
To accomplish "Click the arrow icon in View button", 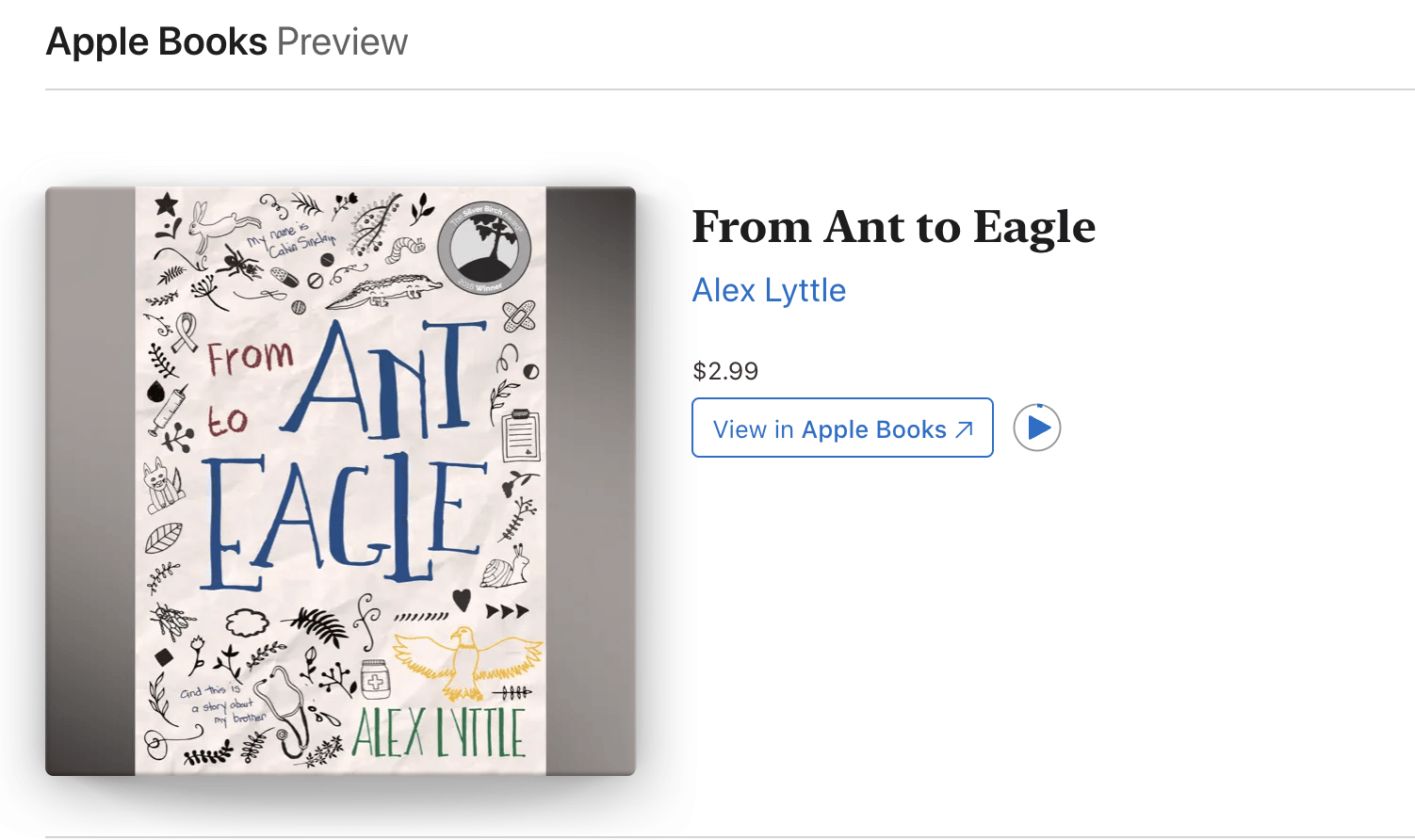I will click(964, 429).
